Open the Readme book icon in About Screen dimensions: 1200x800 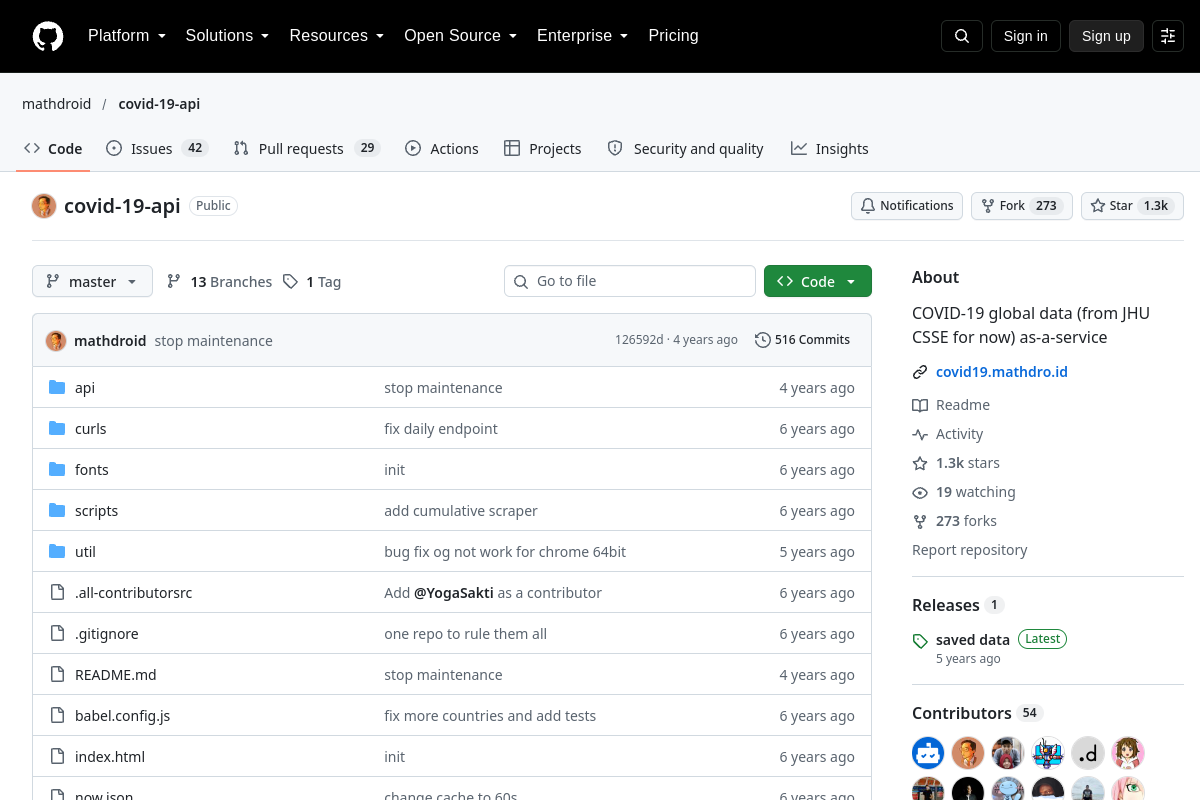[920, 405]
